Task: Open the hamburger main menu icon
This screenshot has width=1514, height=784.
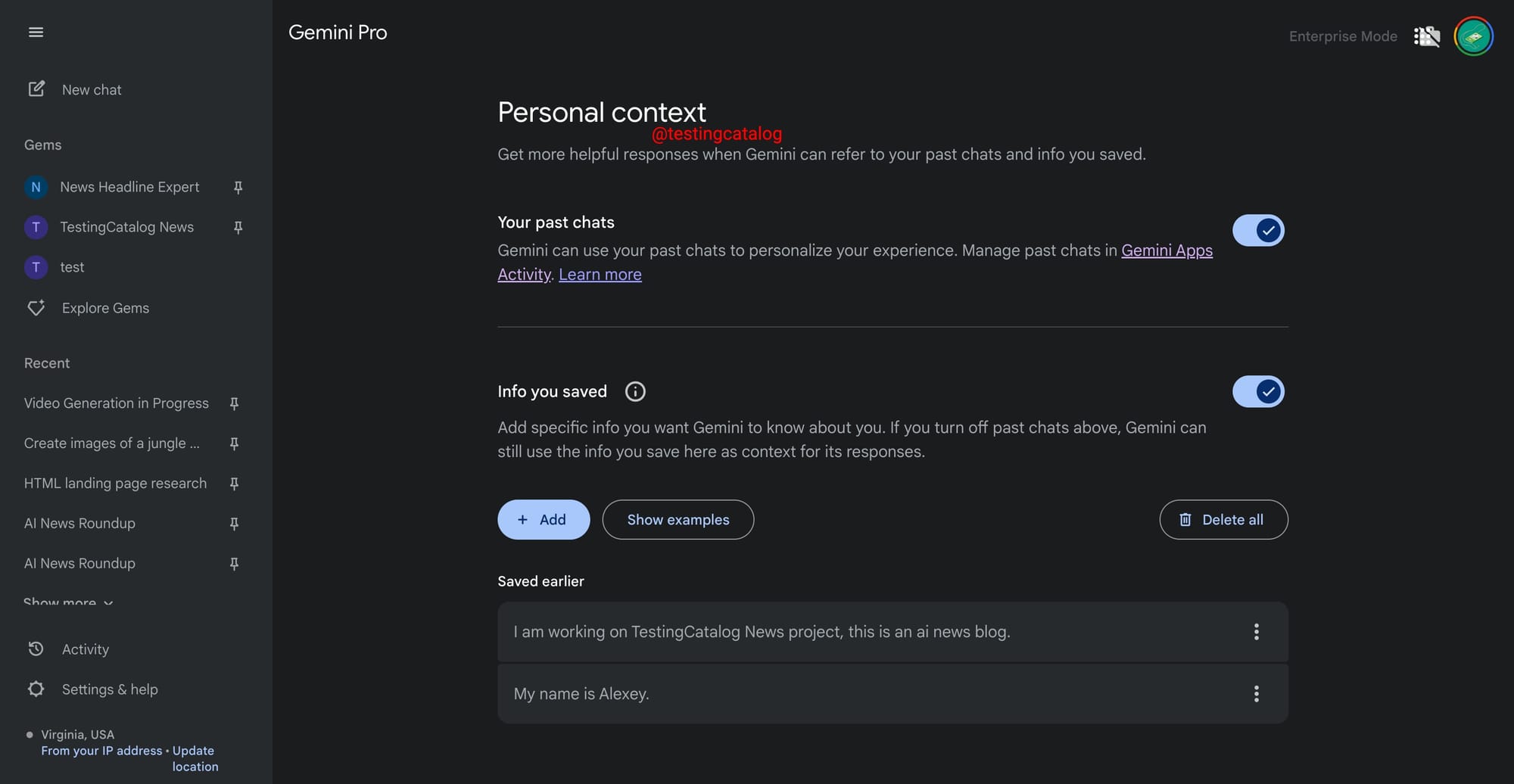Action: (36, 33)
